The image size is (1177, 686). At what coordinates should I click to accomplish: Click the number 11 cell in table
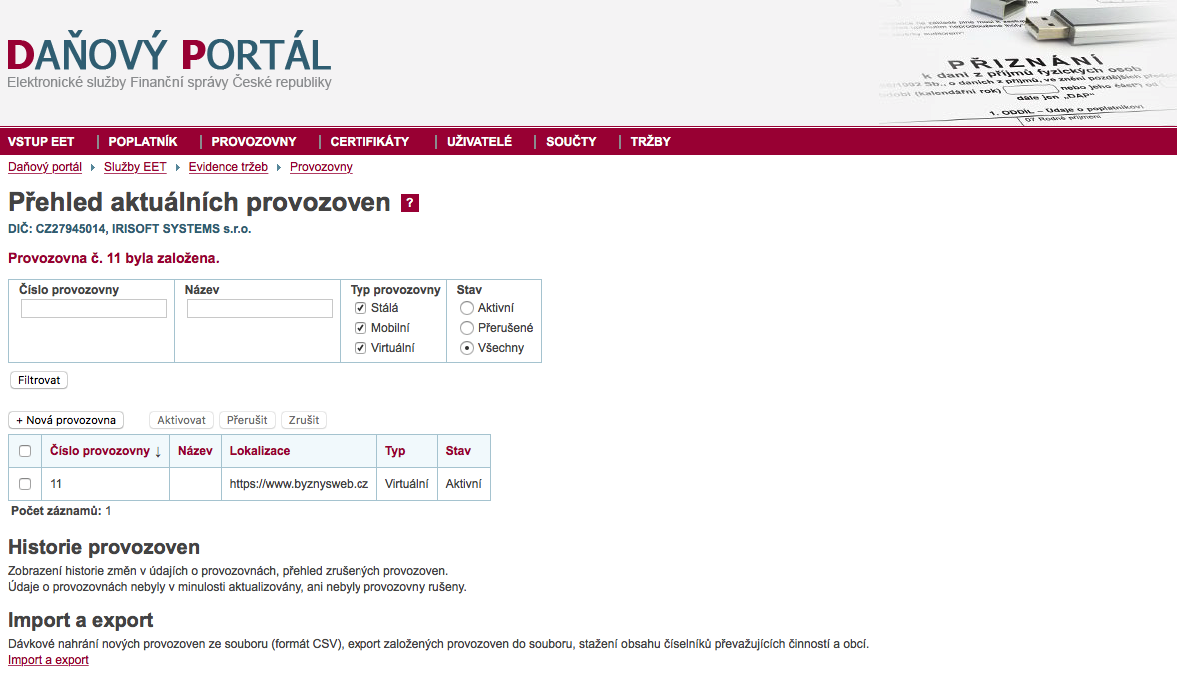click(105, 484)
